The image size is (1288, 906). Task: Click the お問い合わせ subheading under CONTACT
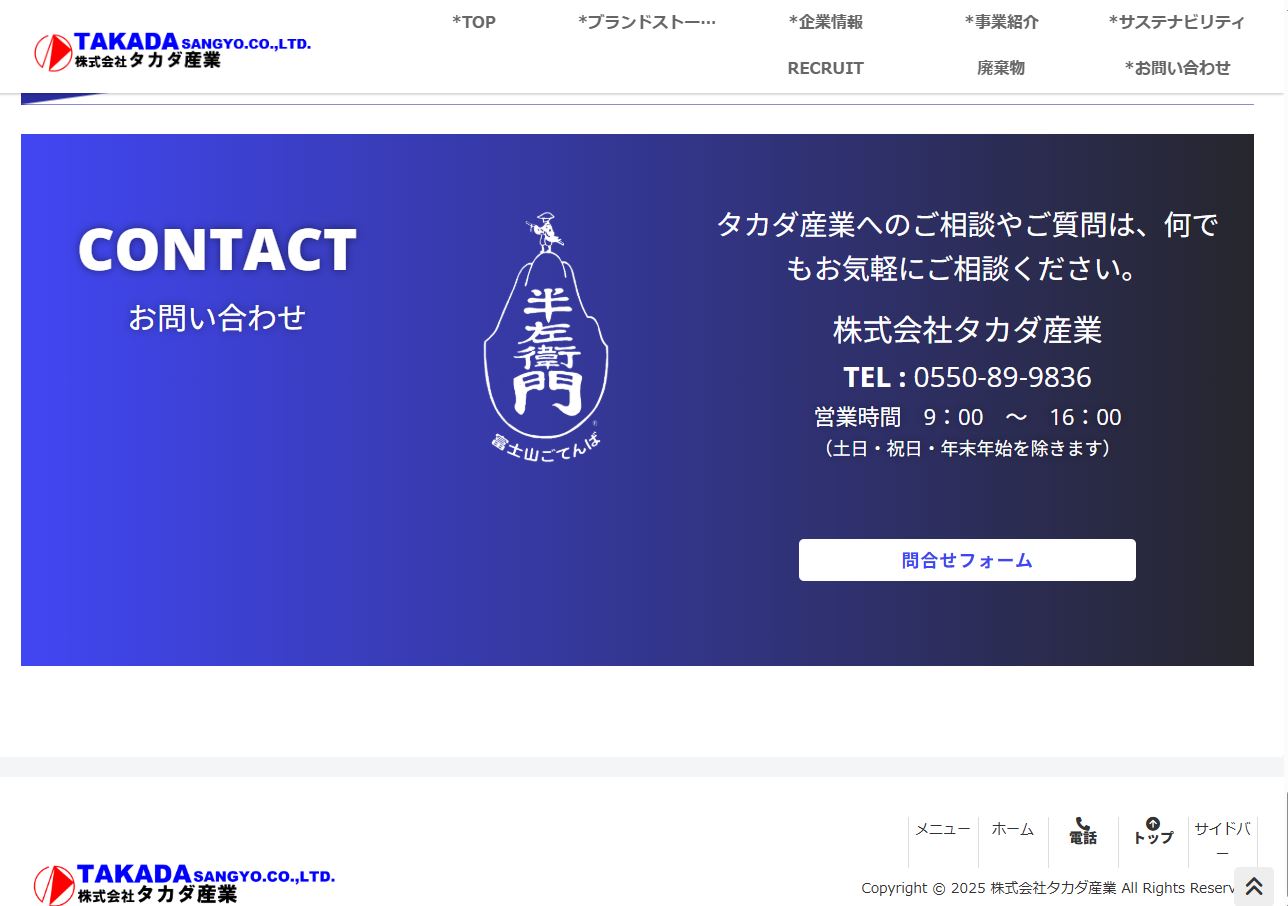tap(217, 318)
